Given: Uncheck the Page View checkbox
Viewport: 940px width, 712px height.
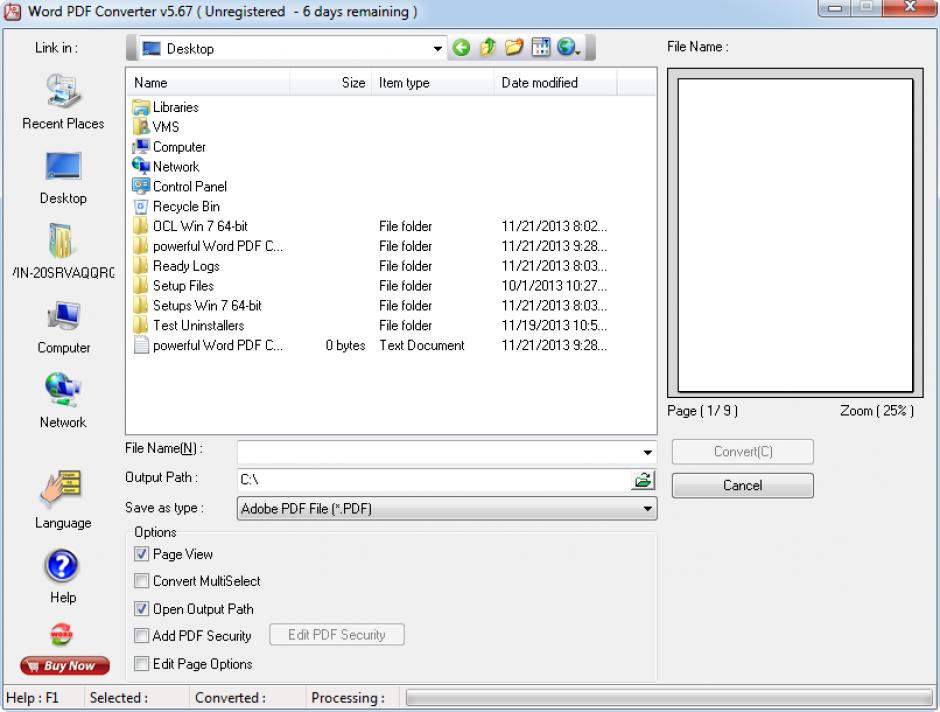Looking at the screenshot, I should point(142,554).
